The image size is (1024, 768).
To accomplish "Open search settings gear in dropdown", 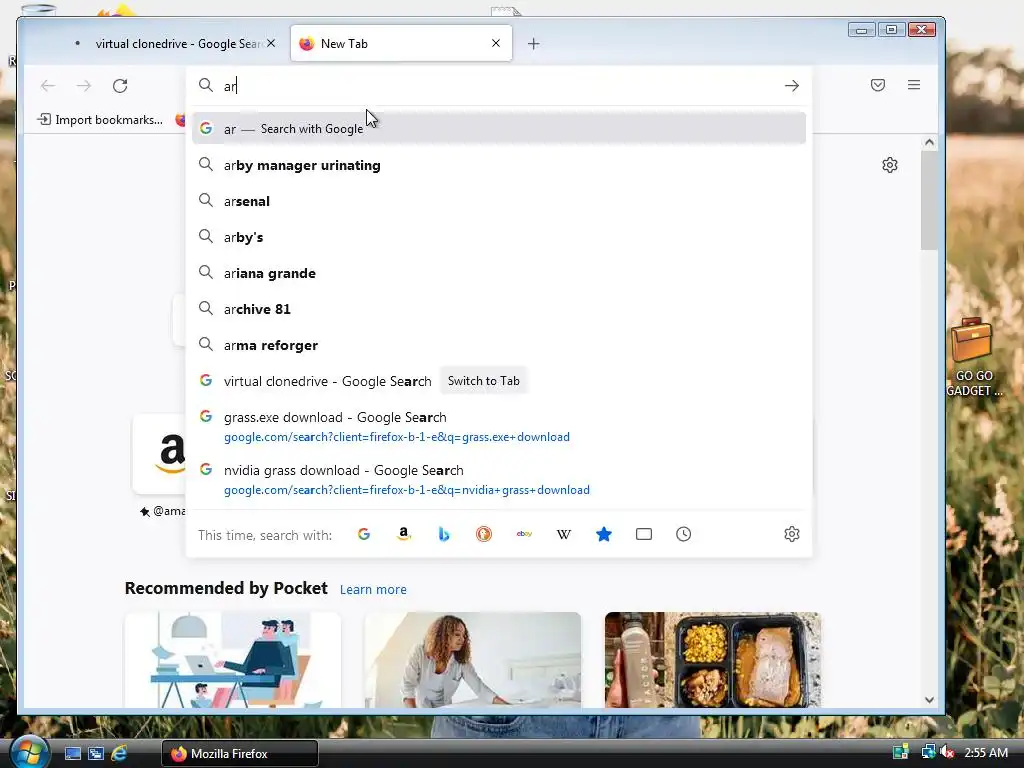I will (x=792, y=534).
